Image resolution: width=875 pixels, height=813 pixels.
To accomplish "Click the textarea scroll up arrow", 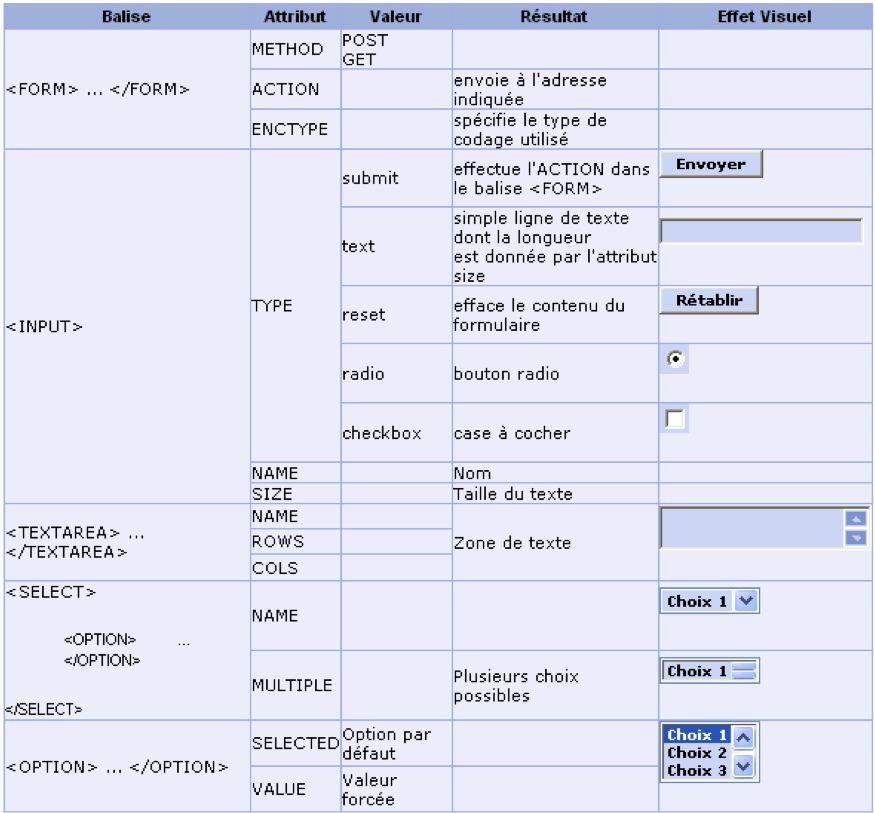I will click(x=856, y=519).
